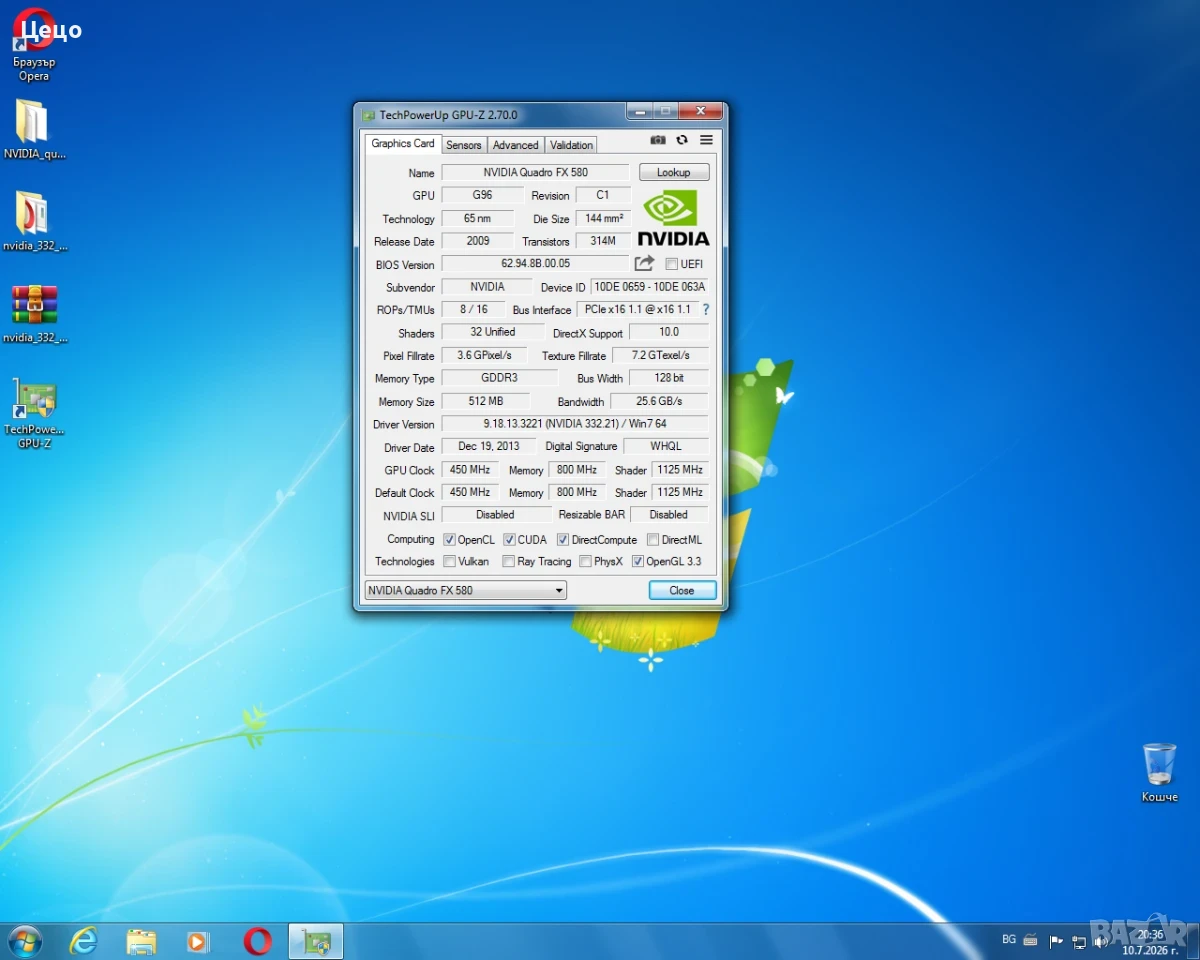Click the volume tray icon
Viewport: 1200px width, 960px height.
click(x=1100, y=941)
